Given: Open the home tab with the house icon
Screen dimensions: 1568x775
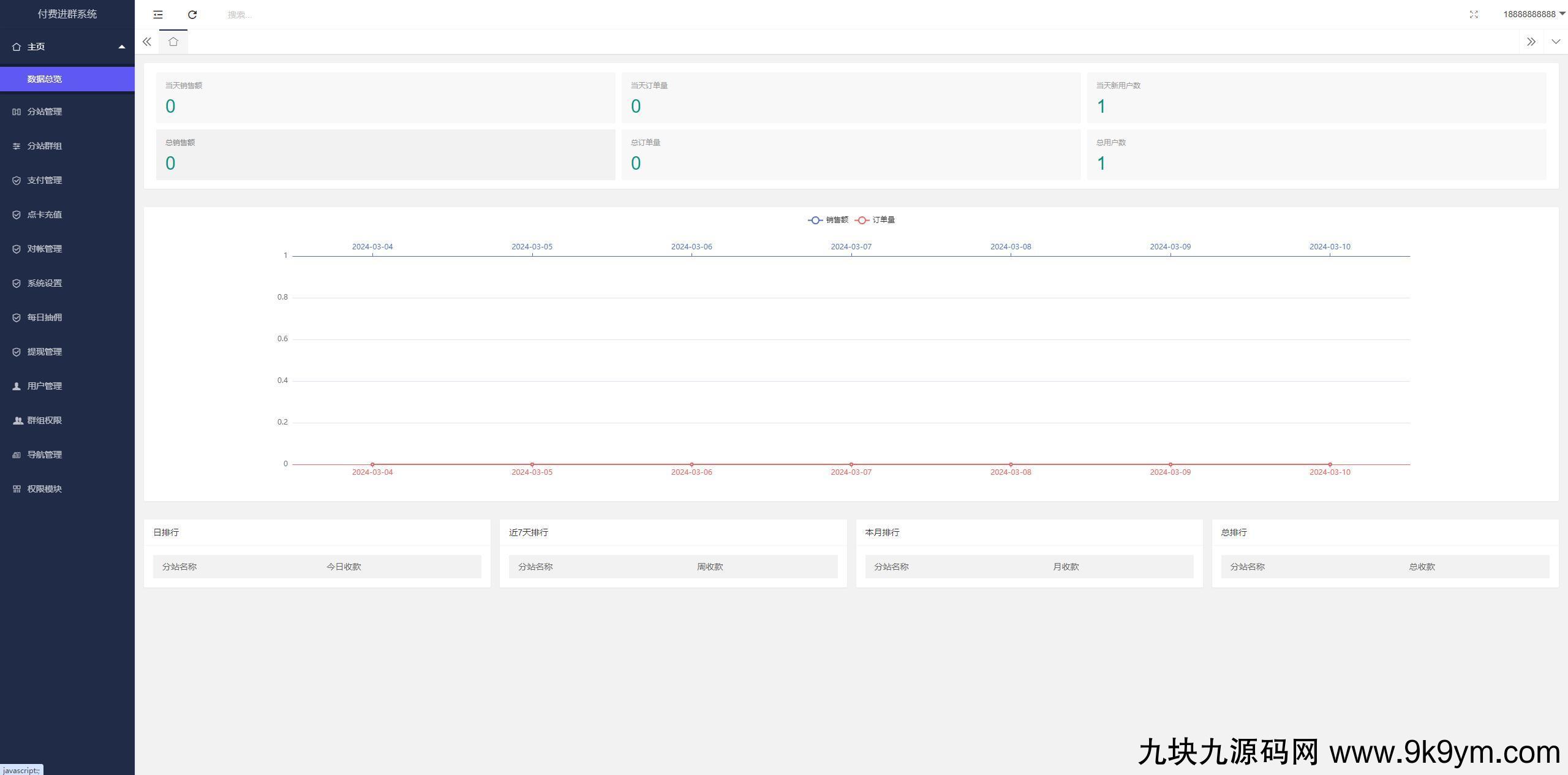Looking at the screenshot, I should [x=173, y=42].
